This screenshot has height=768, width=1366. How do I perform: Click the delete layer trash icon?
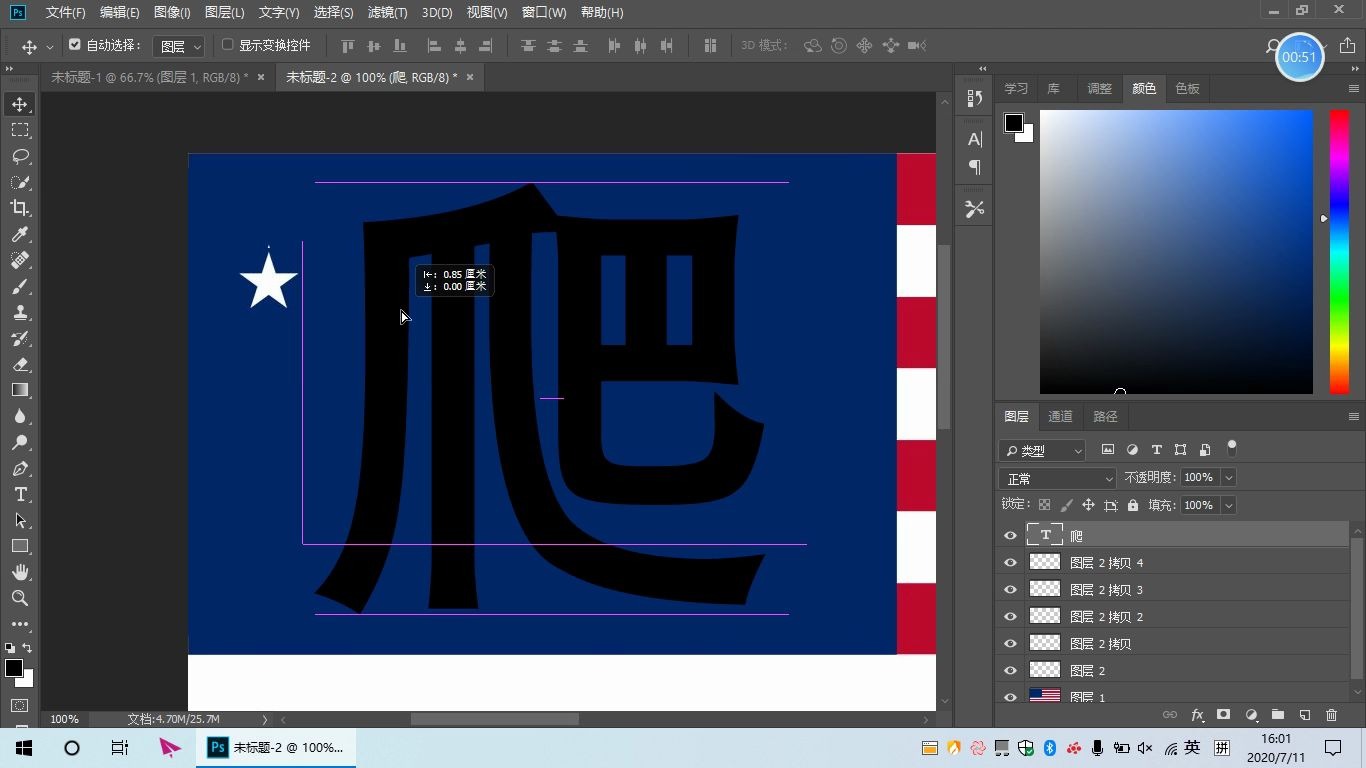(x=1331, y=715)
